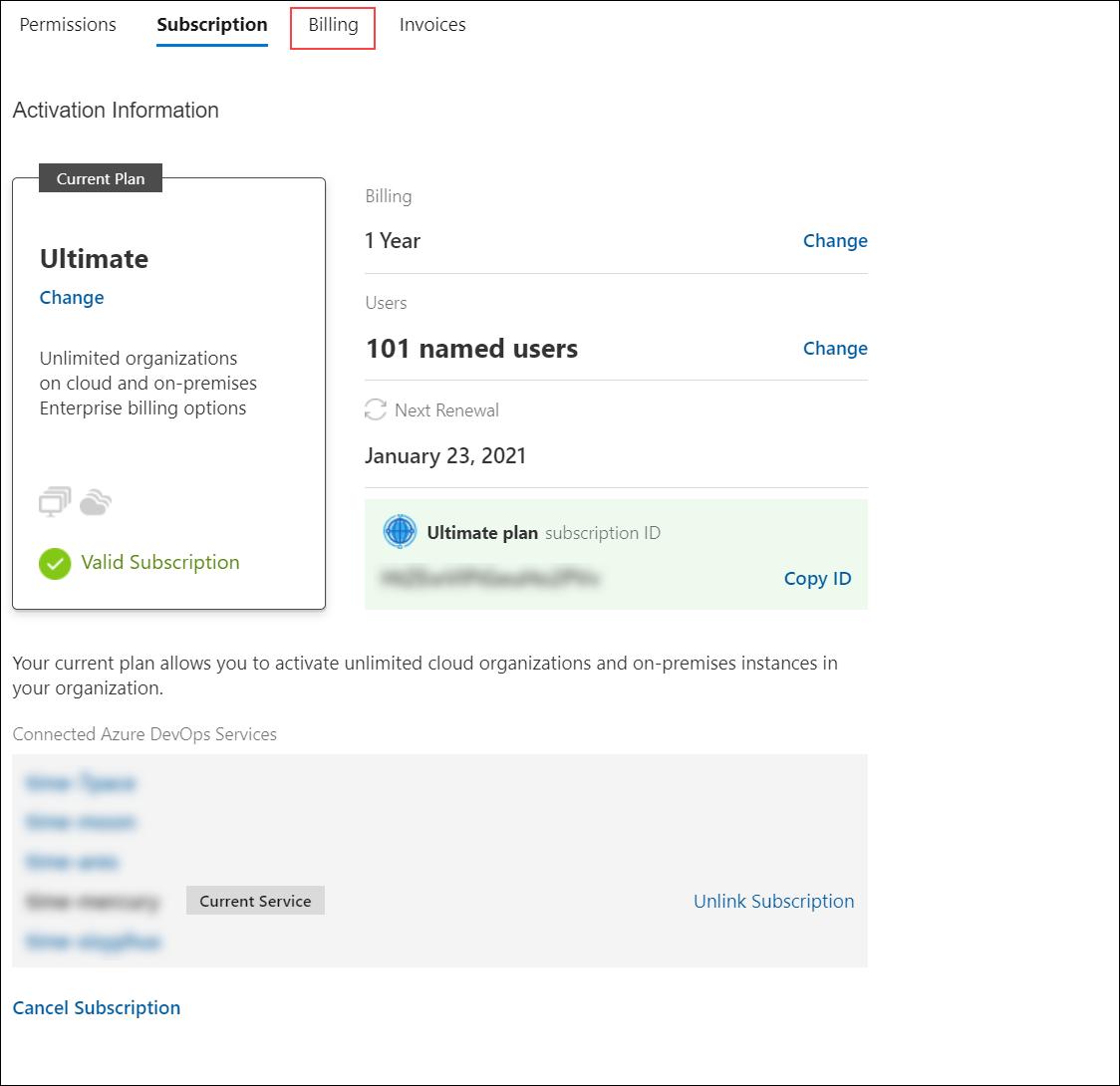Click the 1 Year billing value
Viewport: 1120px width, 1086px height.
pos(393,241)
